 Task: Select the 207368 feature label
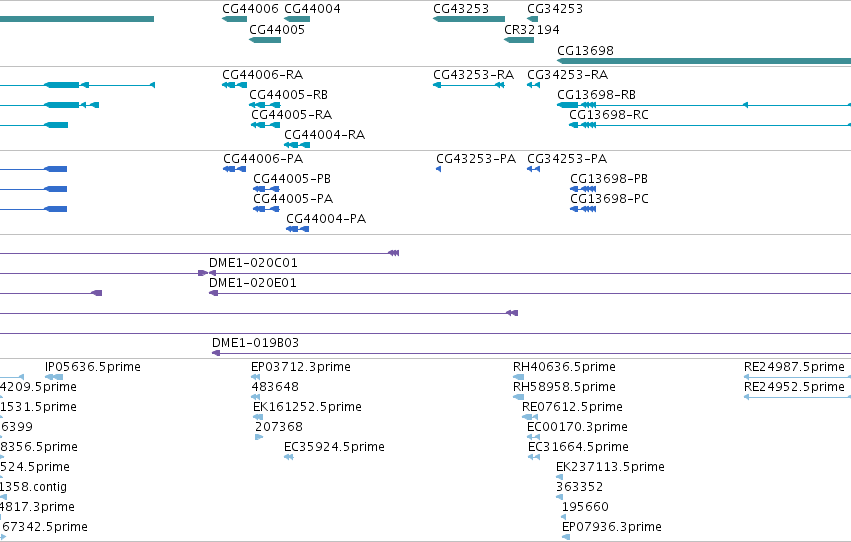tap(279, 427)
